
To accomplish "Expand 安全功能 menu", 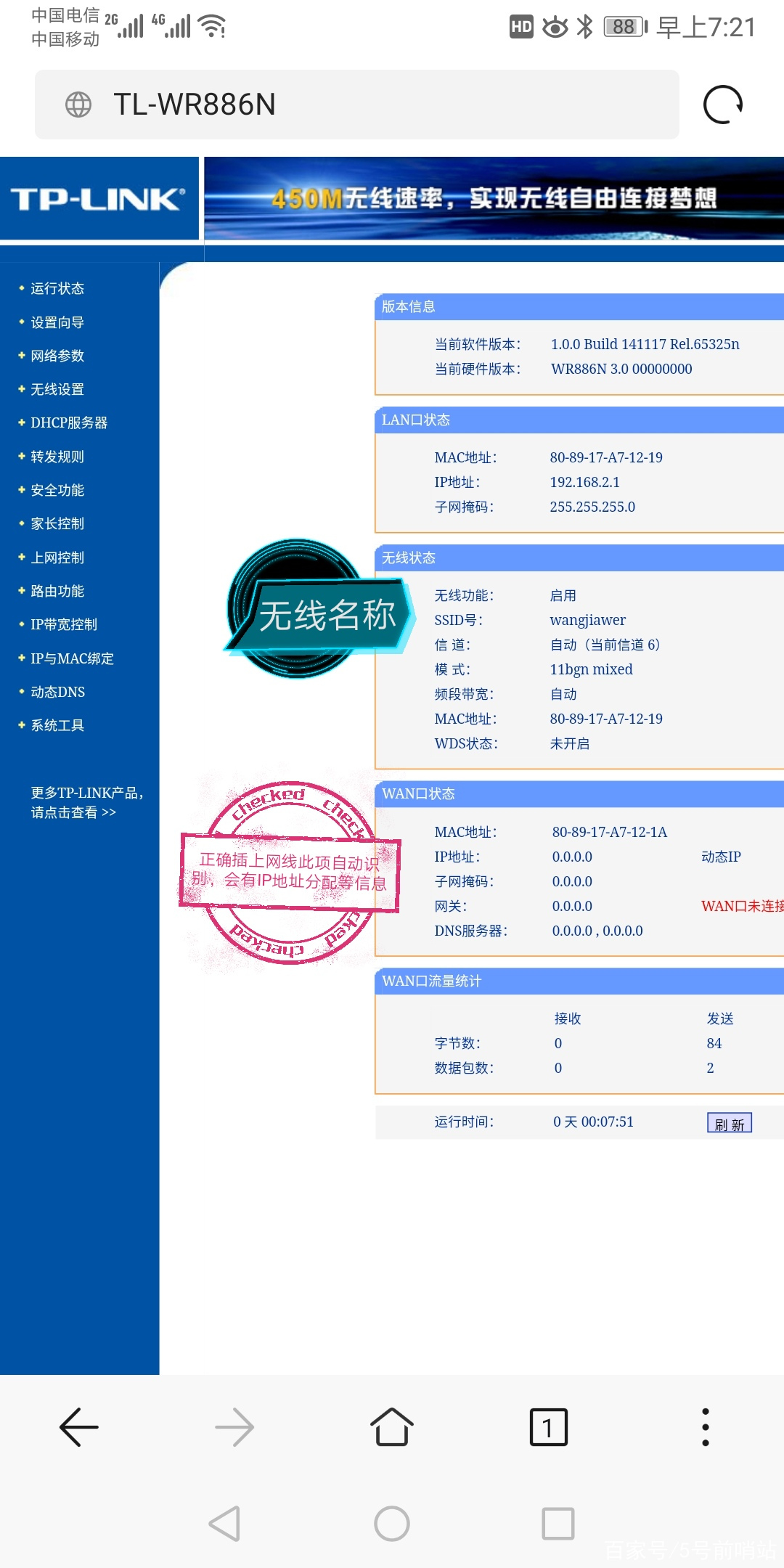I will coord(57,490).
